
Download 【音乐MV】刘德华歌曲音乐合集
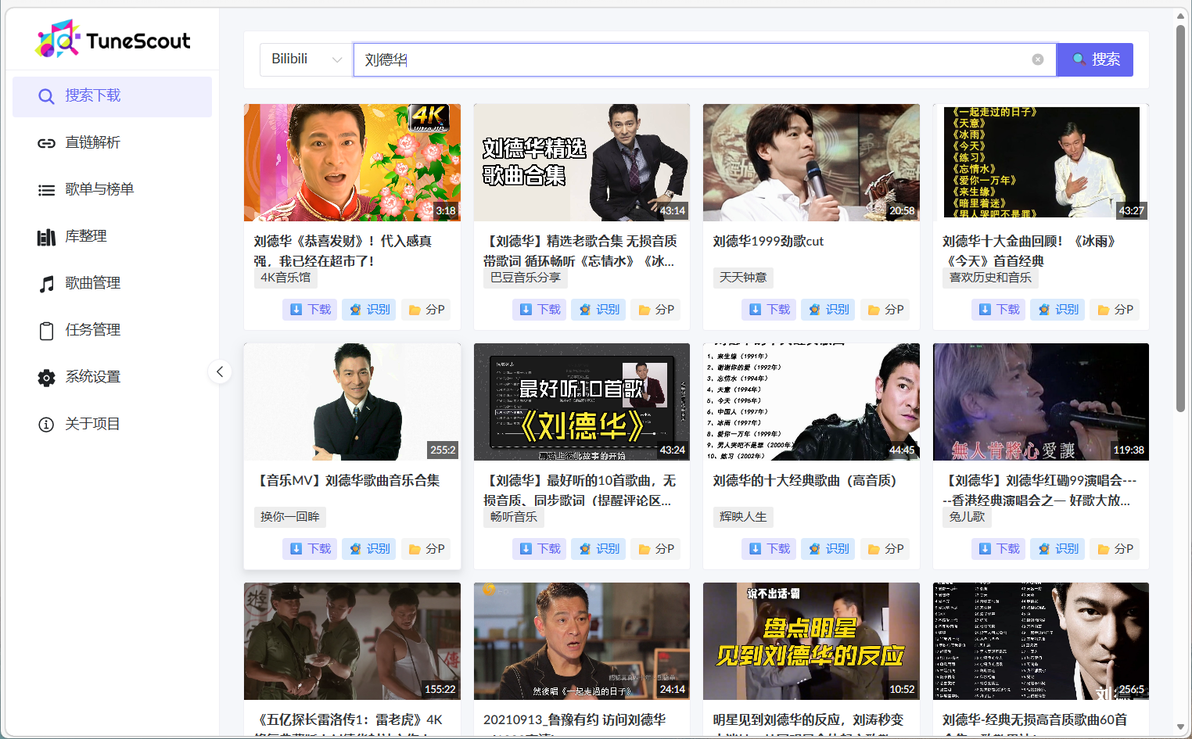(x=310, y=549)
